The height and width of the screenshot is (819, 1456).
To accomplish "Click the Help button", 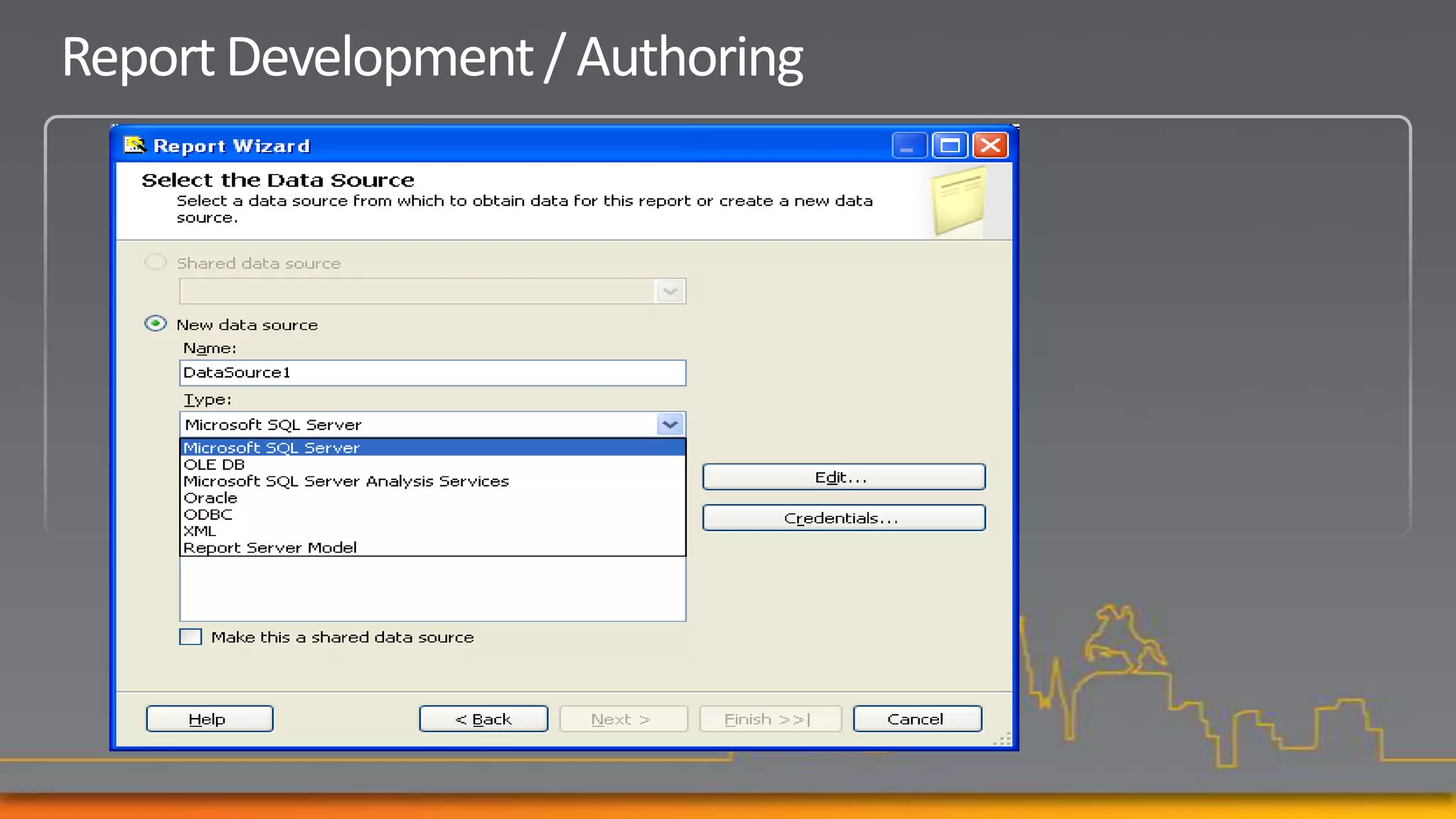I will tap(209, 719).
